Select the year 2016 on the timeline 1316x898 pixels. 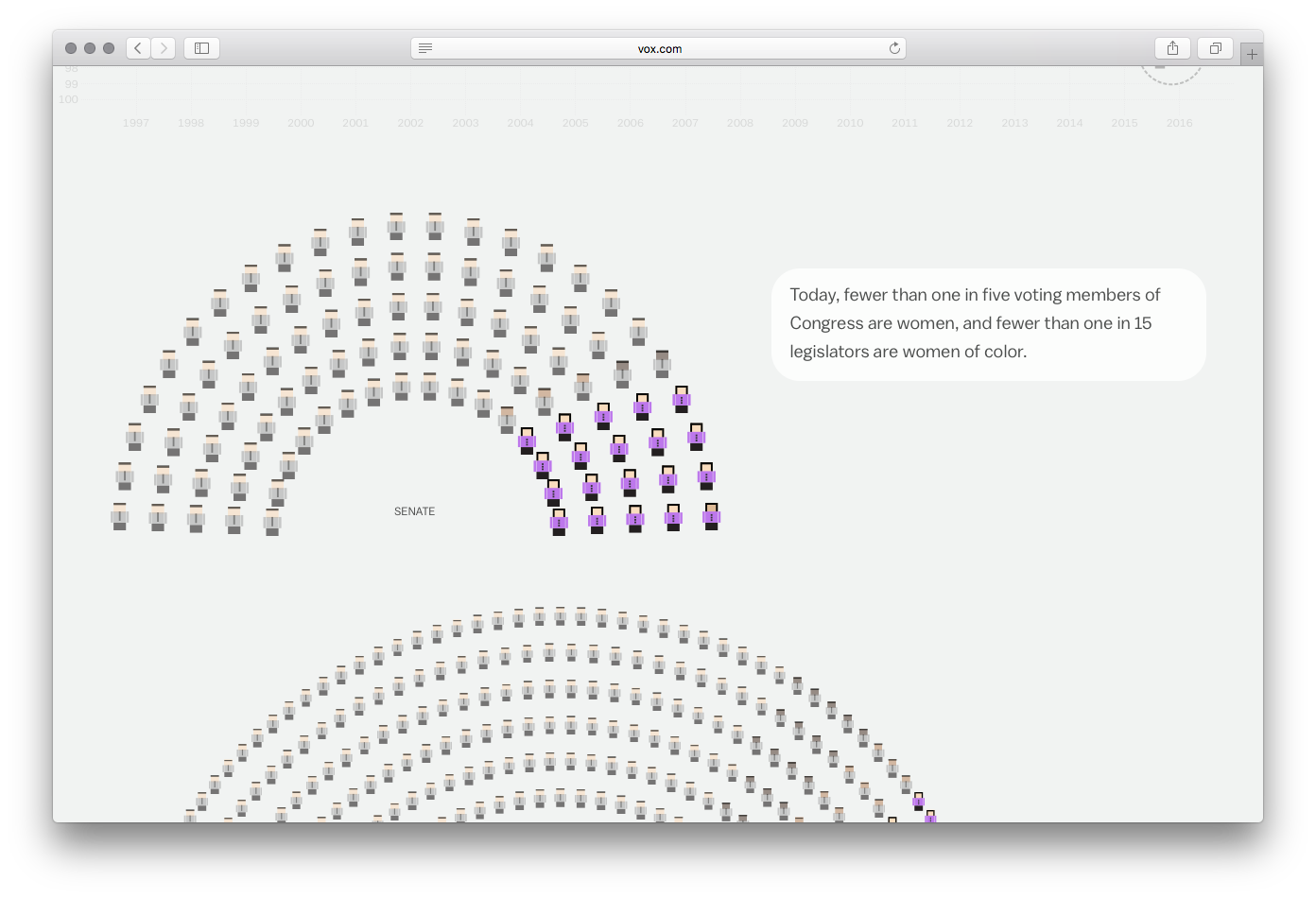1179,122
